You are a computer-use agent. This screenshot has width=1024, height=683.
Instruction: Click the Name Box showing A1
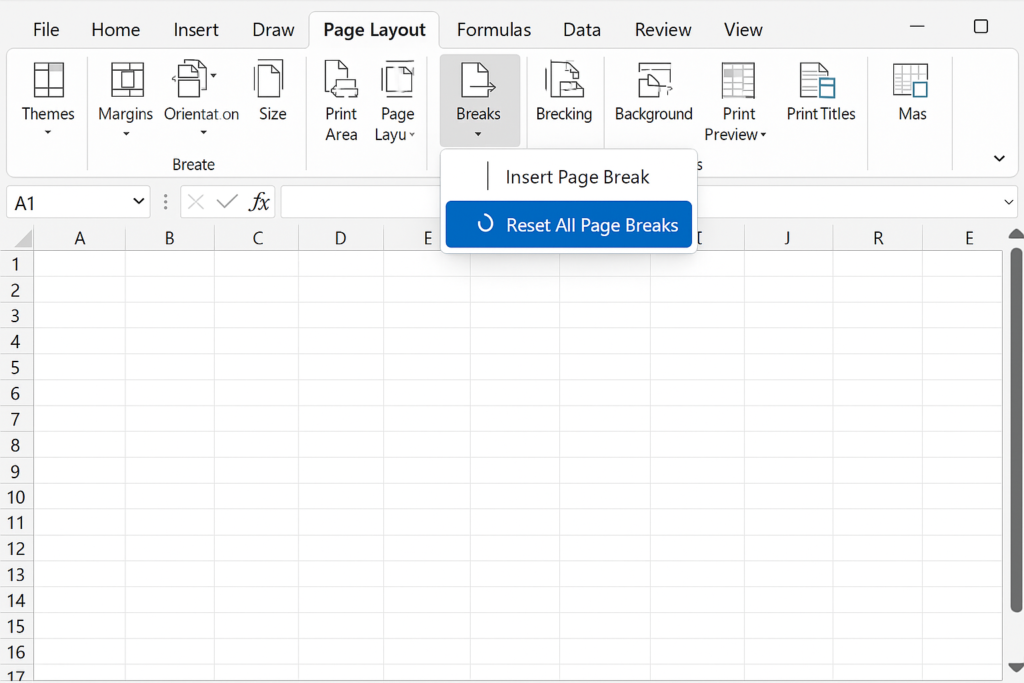[x=78, y=202]
